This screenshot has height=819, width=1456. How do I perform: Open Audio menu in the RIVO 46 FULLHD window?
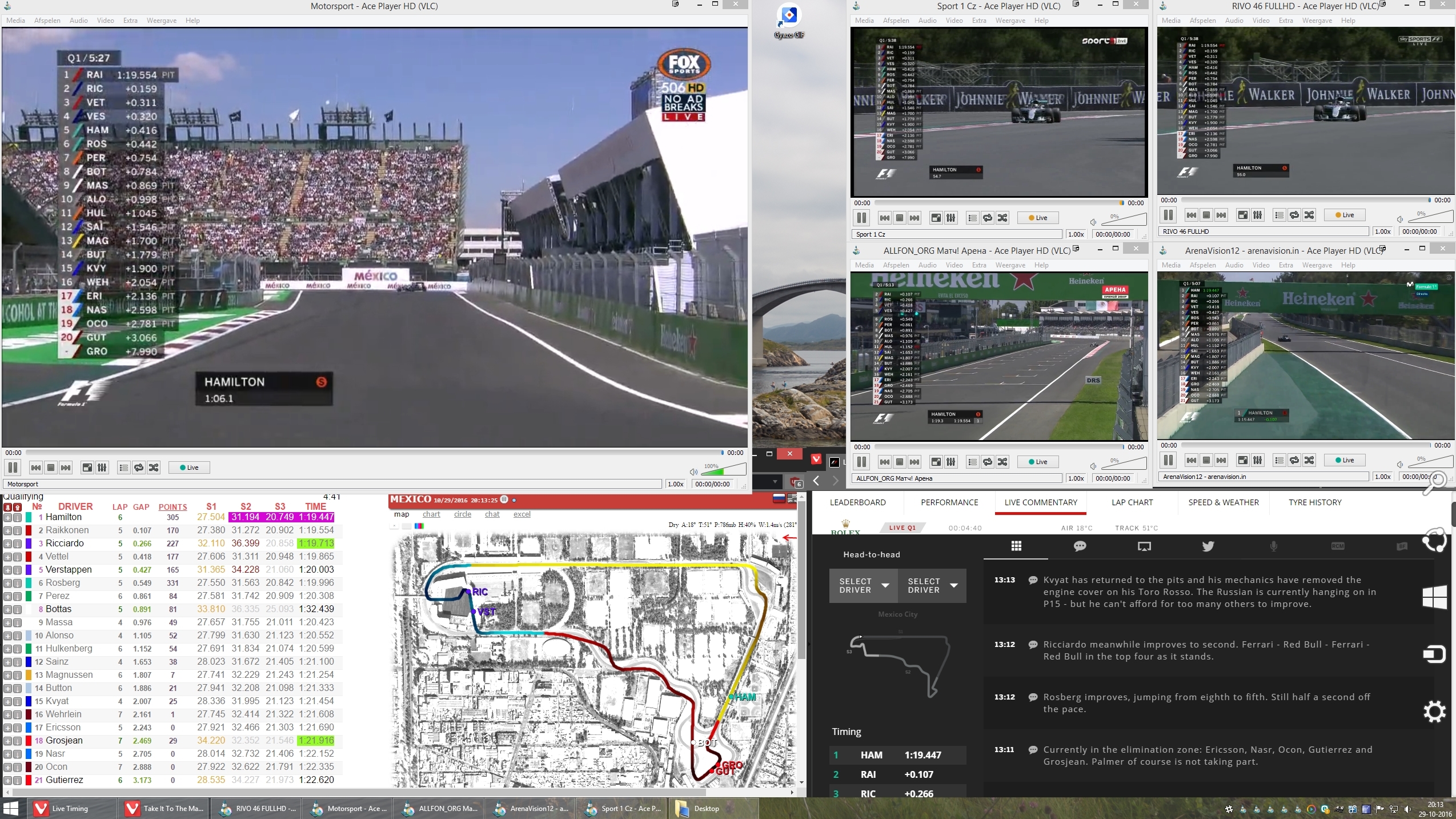(1234, 21)
